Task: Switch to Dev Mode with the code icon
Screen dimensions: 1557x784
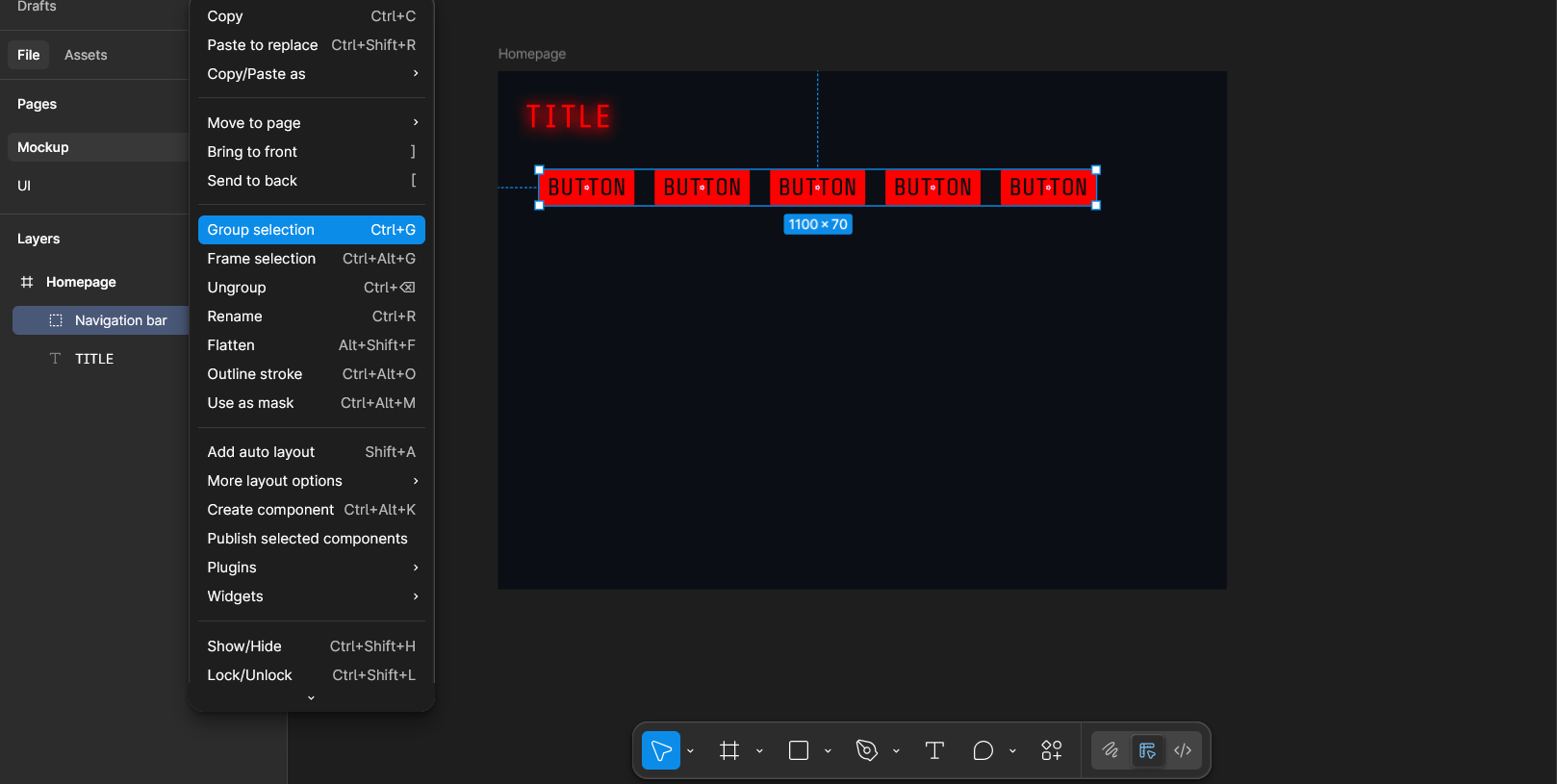Action: coord(1183,750)
